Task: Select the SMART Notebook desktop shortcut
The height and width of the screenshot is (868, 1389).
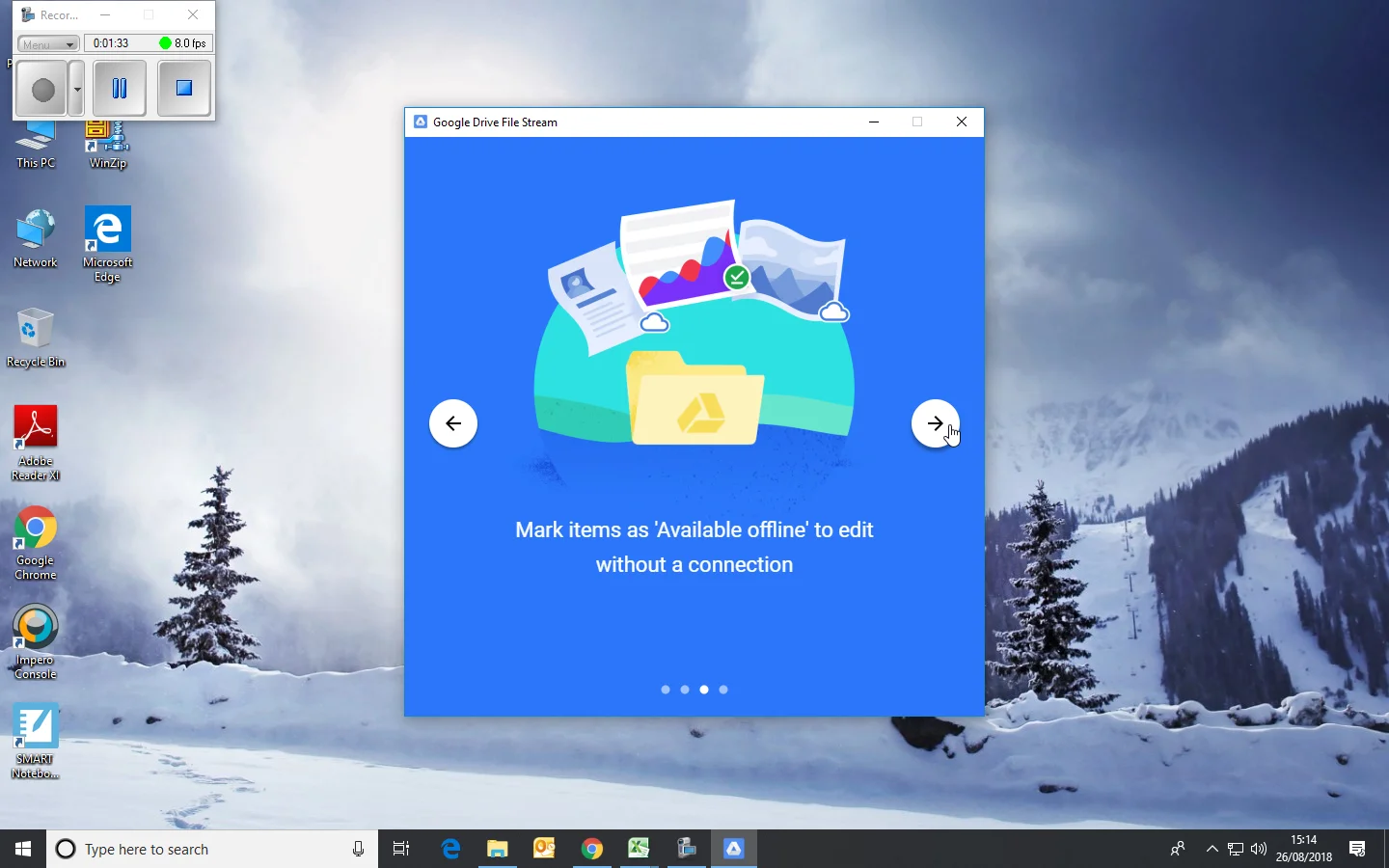Action: [x=36, y=742]
